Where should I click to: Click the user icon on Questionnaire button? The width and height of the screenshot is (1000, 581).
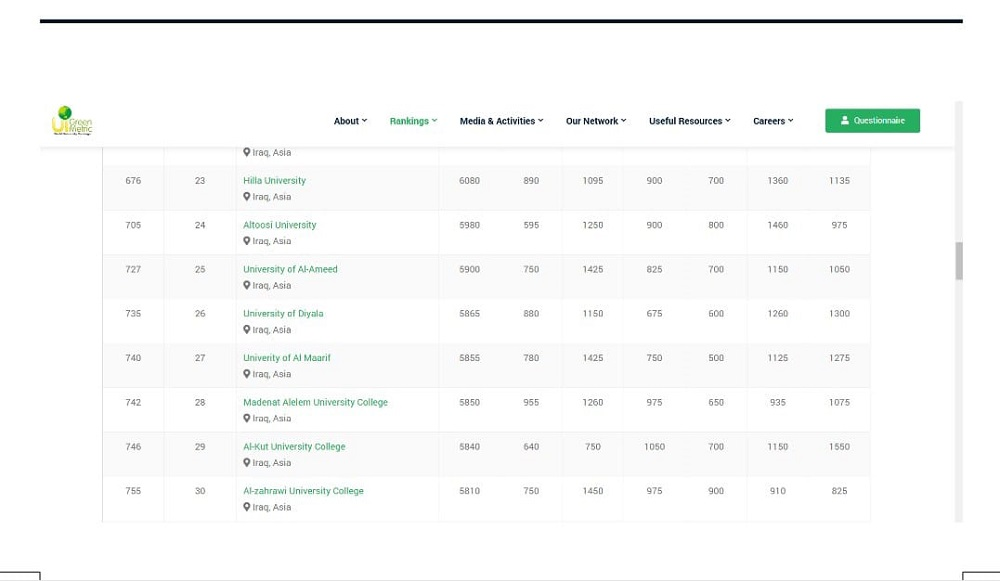pyautogui.click(x=844, y=121)
